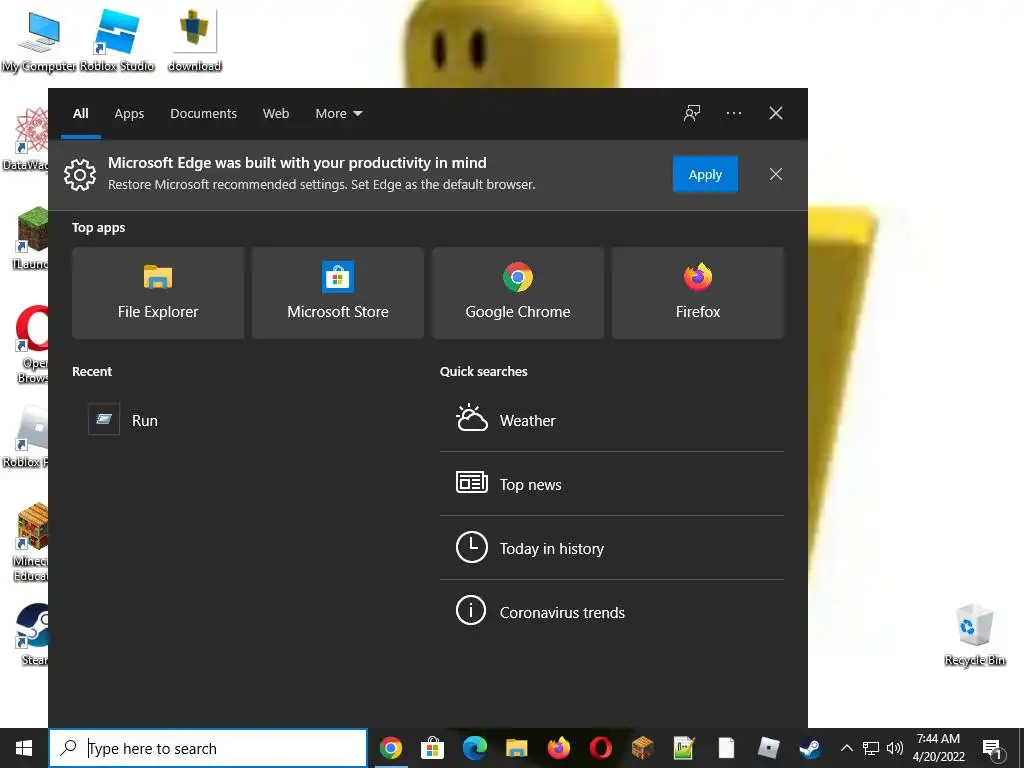This screenshot has height=768, width=1024.
Task: Open the notification action center
Action: tap(992, 748)
